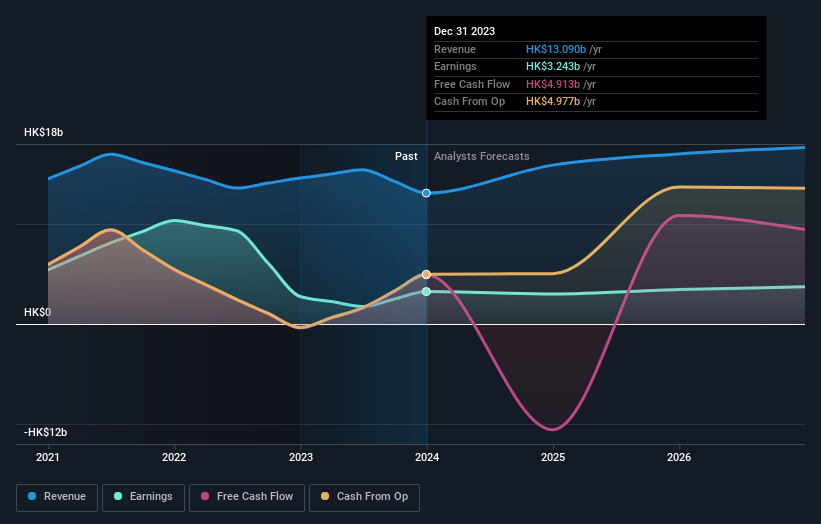Select the Cash From Op marker at 2024
The height and width of the screenshot is (524, 821).
click(426, 274)
